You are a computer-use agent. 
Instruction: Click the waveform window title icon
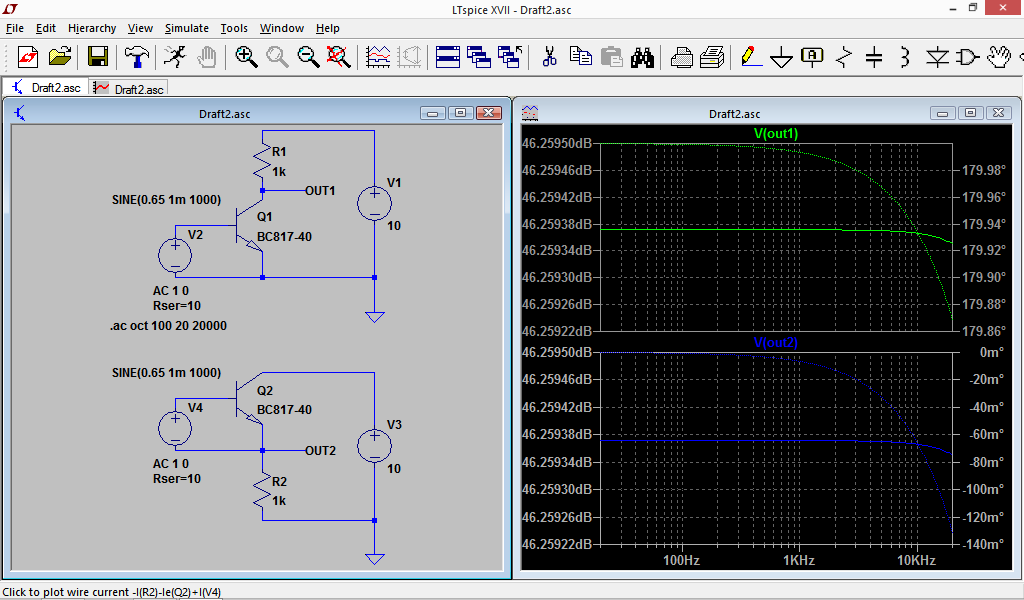[x=530, y=113]
